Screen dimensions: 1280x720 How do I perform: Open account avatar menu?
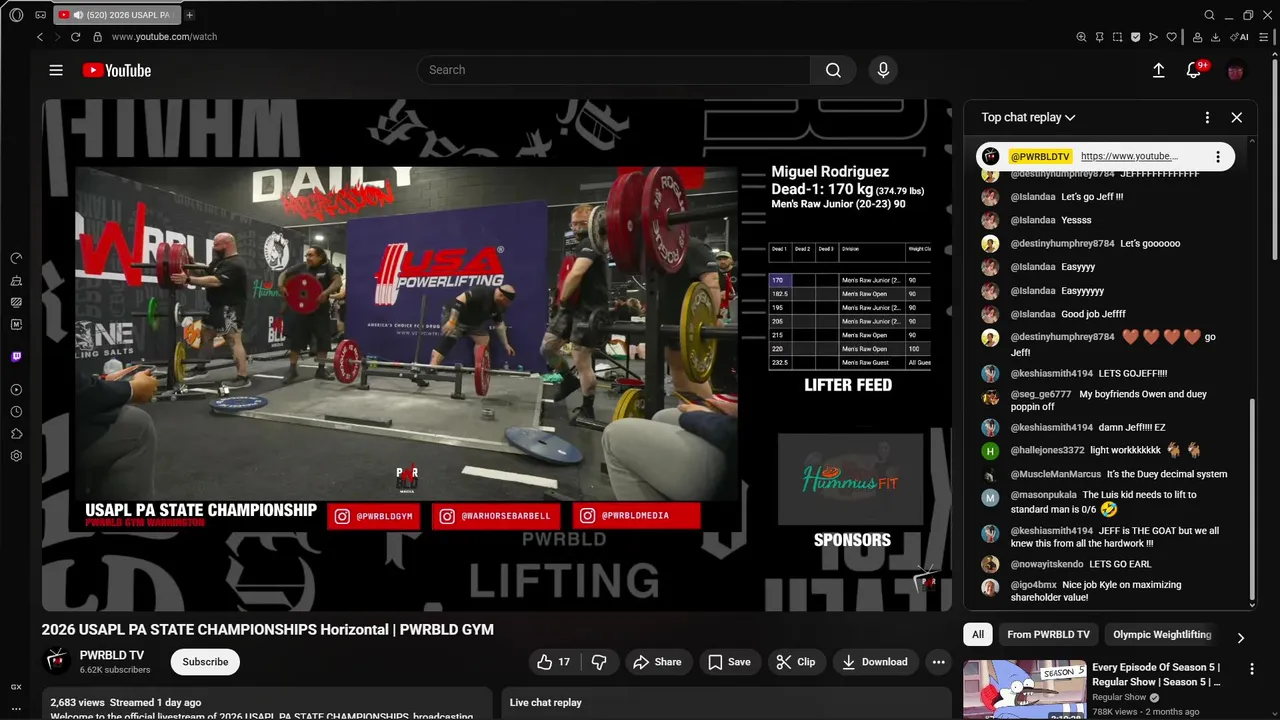pos(1235,71)
